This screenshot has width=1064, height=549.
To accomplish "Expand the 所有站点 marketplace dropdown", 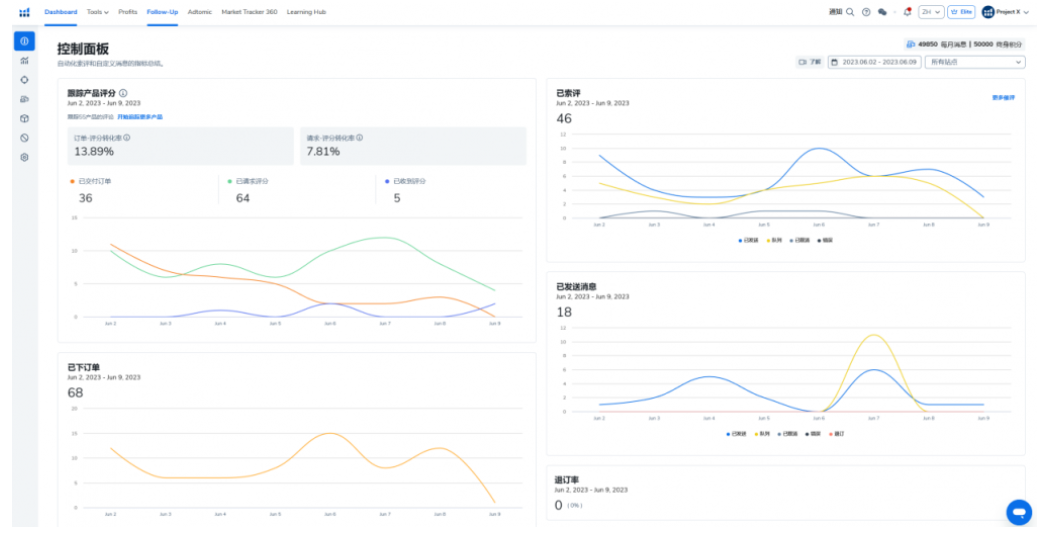I will click(975, 62).
